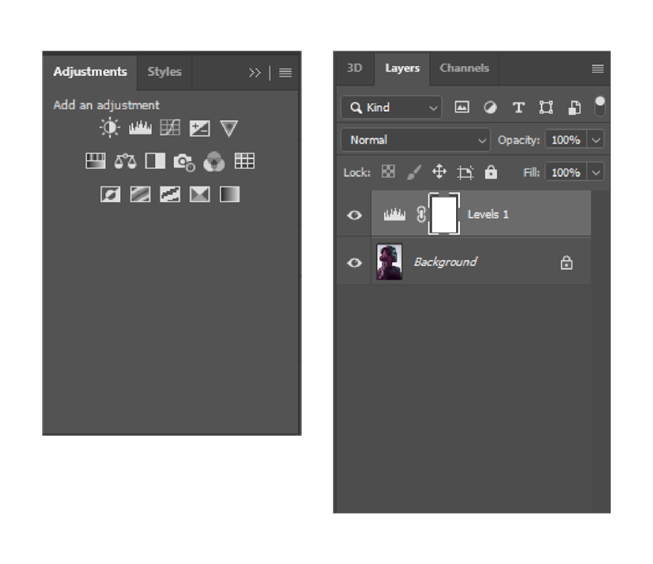653x564 pixels.
Task: Switch to the Styles tab
Action: pos(164,72)
